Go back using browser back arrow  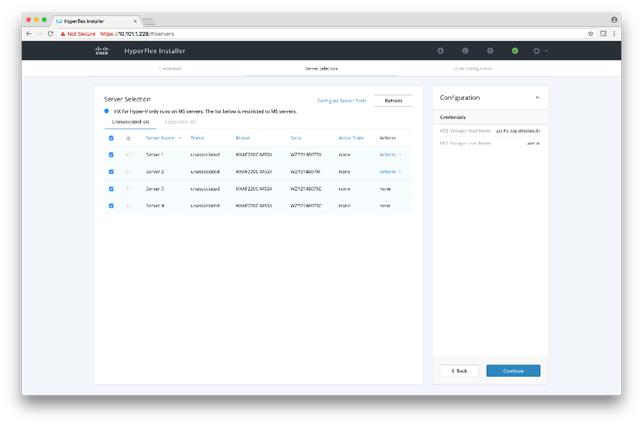point(29,34)
